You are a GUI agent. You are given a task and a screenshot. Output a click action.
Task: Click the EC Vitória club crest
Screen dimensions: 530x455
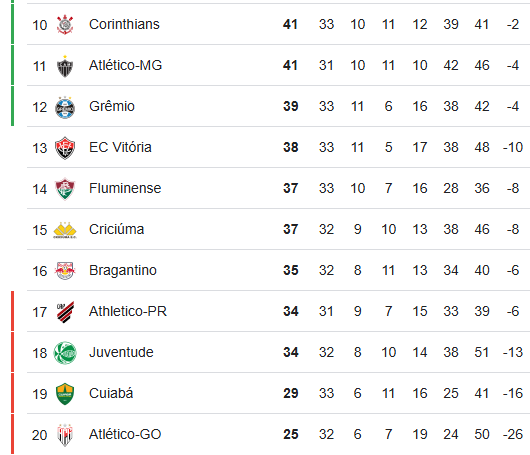[x=65, y=148]
